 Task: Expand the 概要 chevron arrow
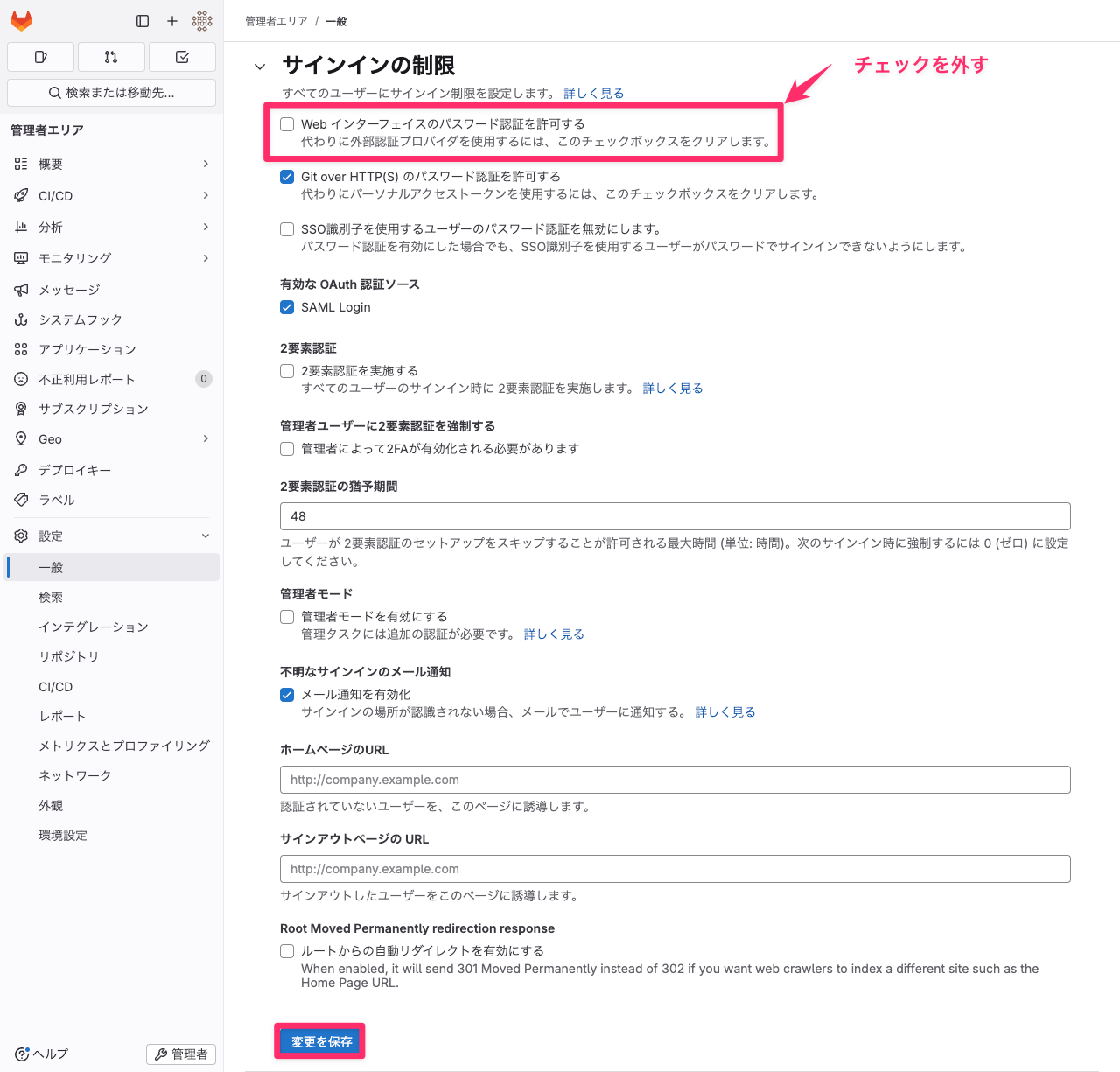[206, 164]
